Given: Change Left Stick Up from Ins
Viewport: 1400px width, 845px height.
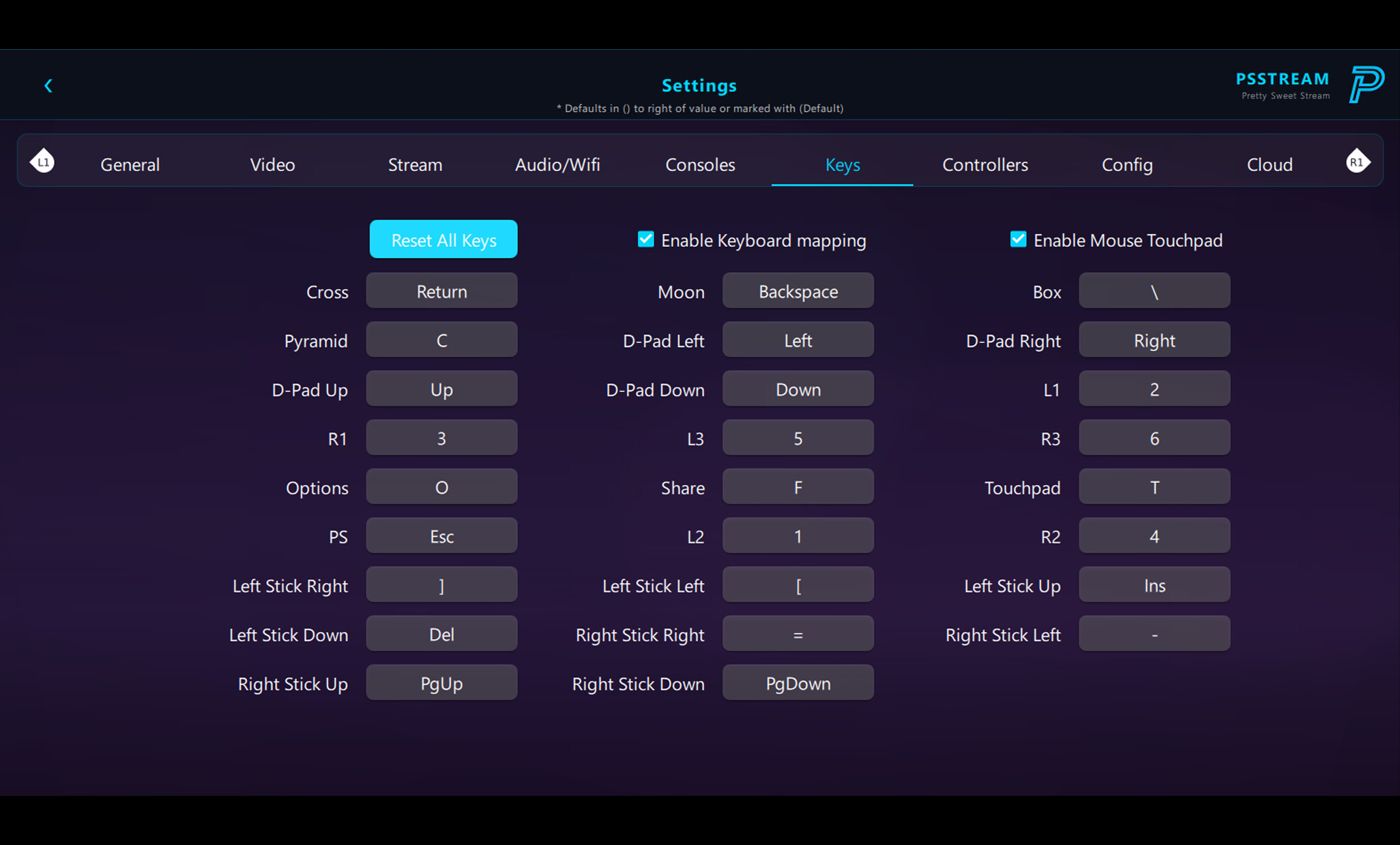Looking at the screenshot, I should coord(1154,584).
